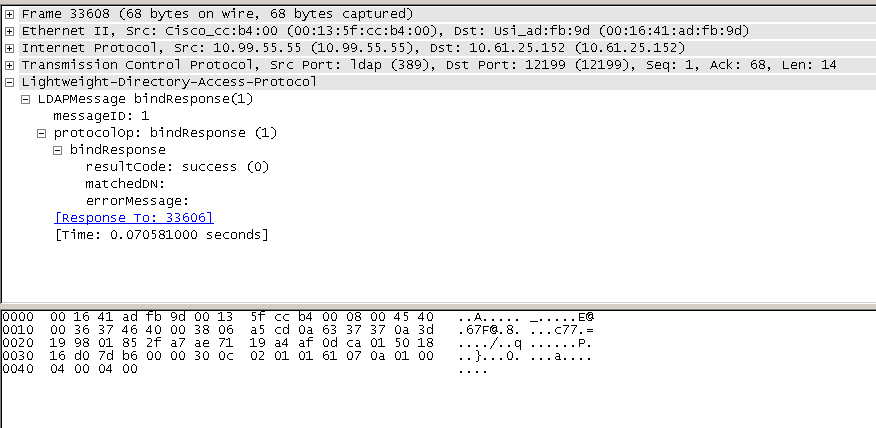Collapse the LDAPMessage bindResponse(1) node
The image size is (876, 428).
click(x=25, y=100)
